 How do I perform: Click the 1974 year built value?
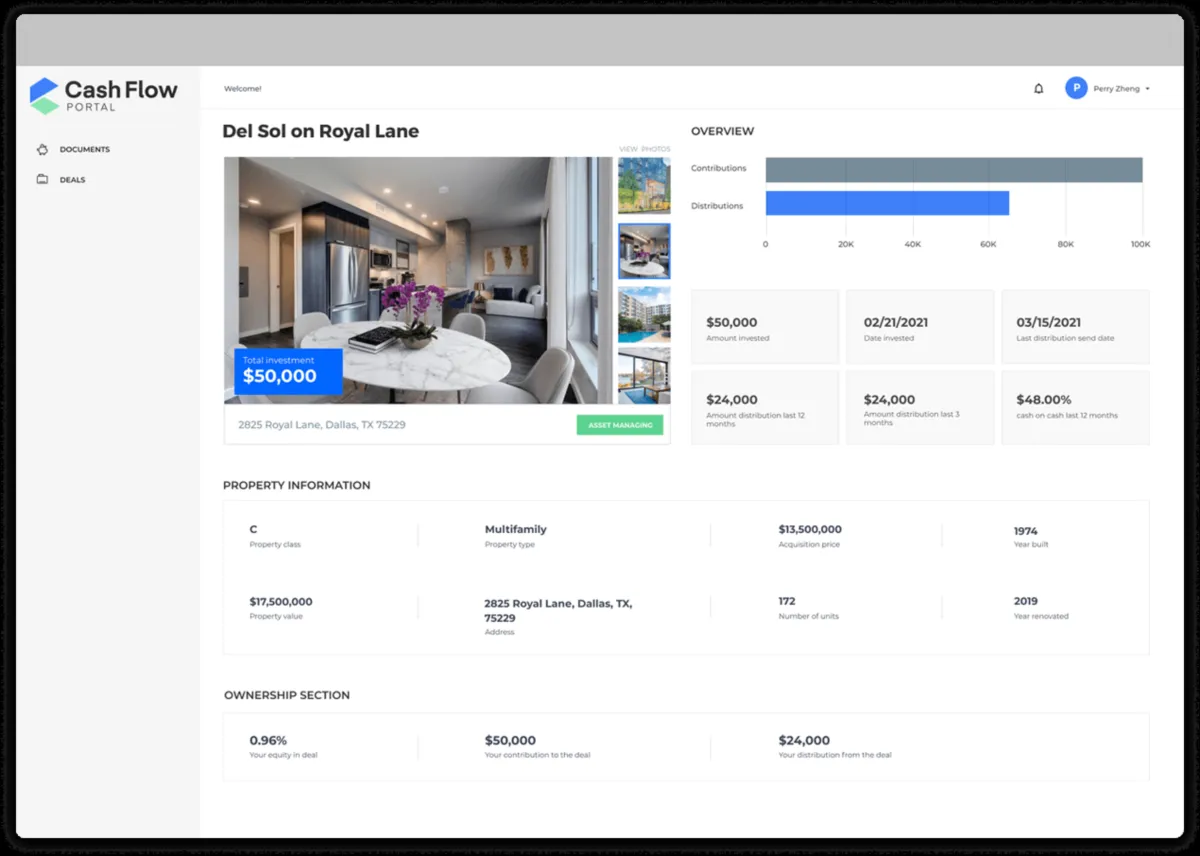click(x=1026, y=531)
